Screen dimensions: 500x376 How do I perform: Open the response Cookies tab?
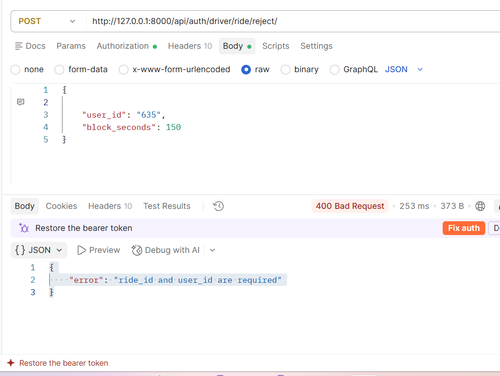tap(61, 206)
